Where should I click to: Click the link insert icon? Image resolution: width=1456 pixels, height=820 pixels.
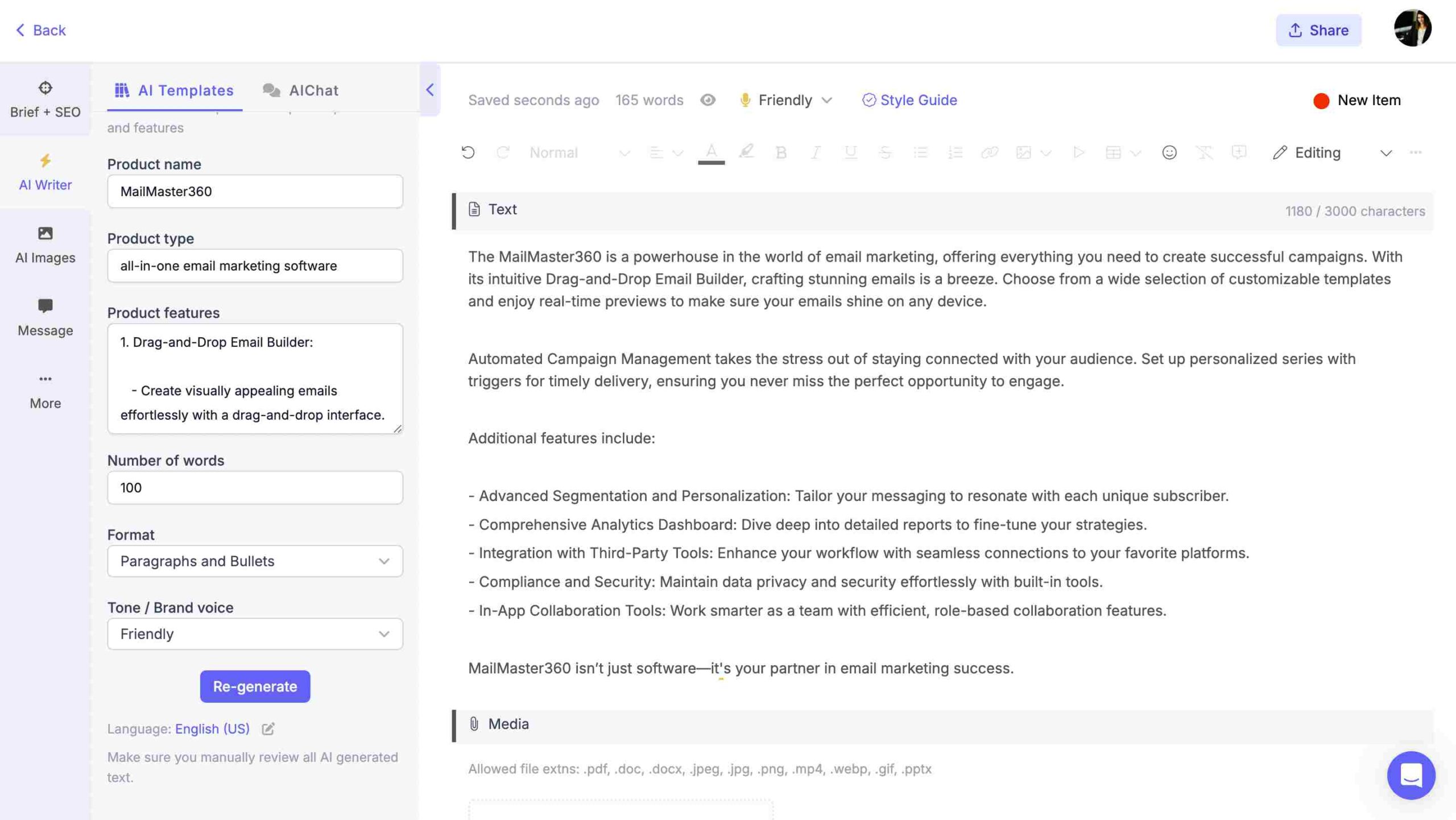(x=989, y=153)
